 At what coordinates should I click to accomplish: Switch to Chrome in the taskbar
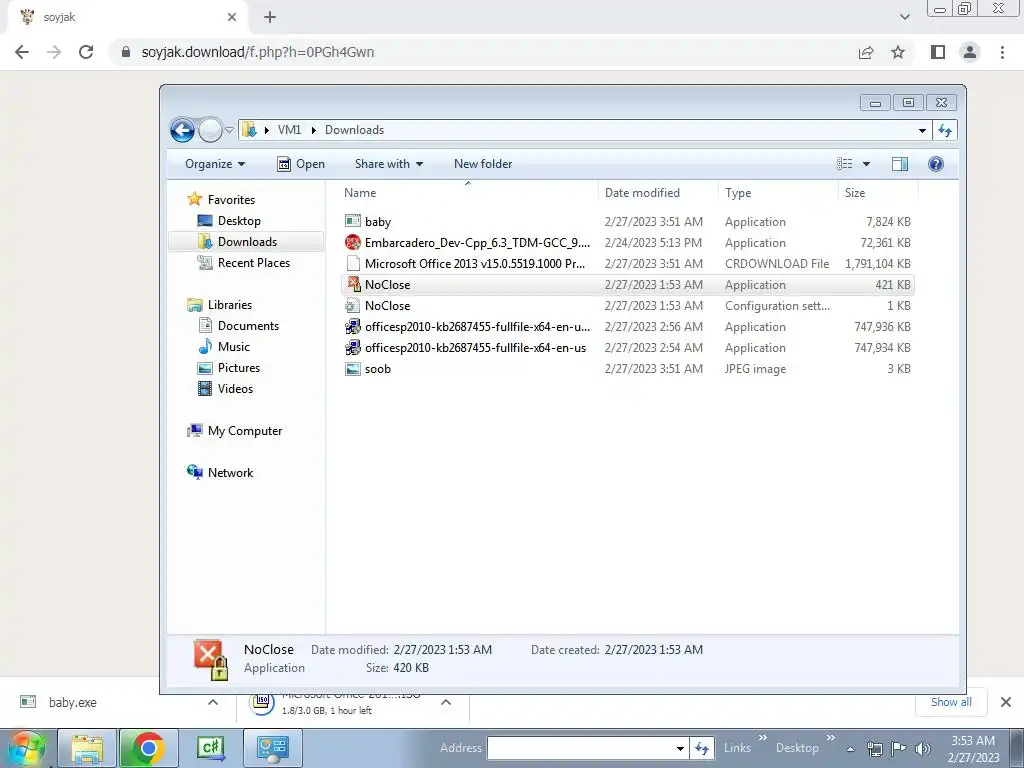click(148, 748)
